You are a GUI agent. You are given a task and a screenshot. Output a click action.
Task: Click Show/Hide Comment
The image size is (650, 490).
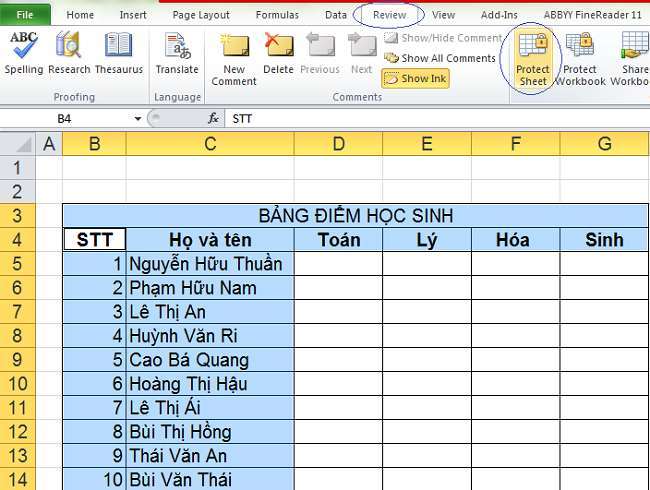[x=443, y=38]
